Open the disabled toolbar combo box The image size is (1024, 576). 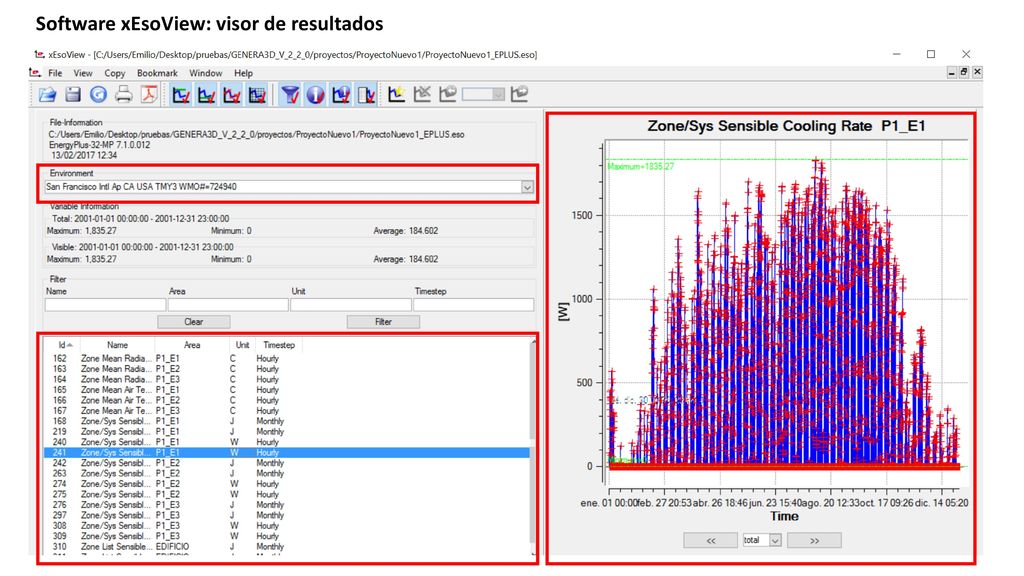483,94
